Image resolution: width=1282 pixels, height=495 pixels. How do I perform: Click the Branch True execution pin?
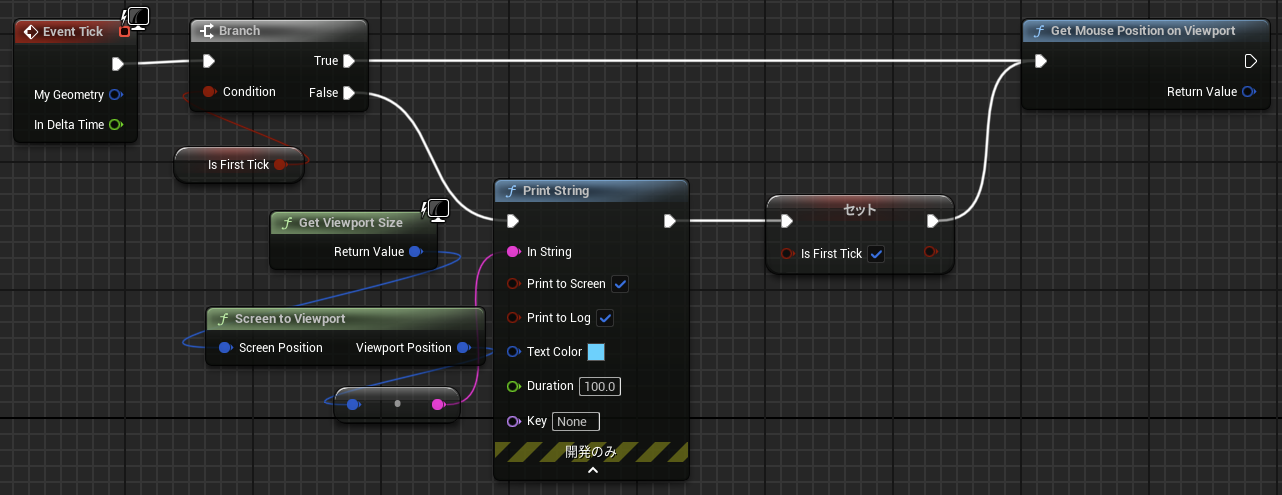(349, 61)
